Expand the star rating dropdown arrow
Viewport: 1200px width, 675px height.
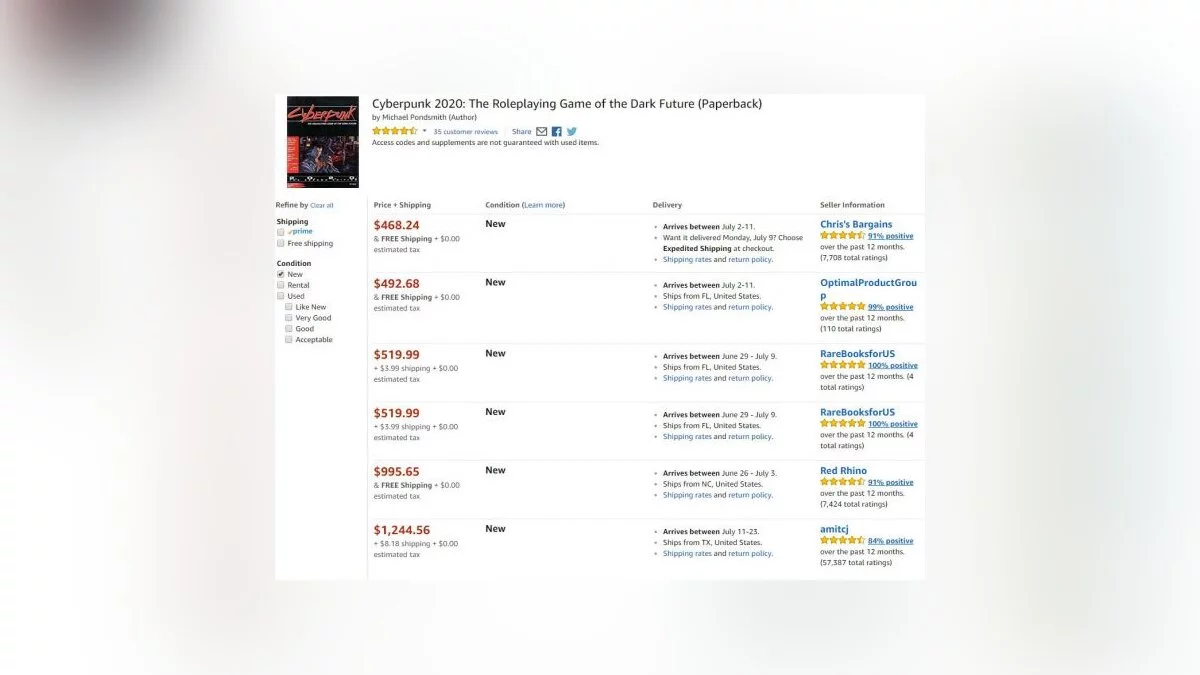pyautogui.click(x=424, y=131)
